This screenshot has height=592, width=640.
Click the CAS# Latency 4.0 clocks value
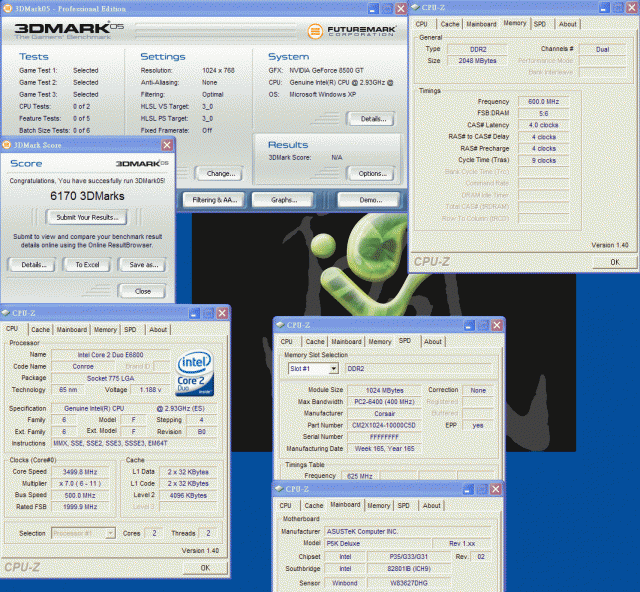543,125
